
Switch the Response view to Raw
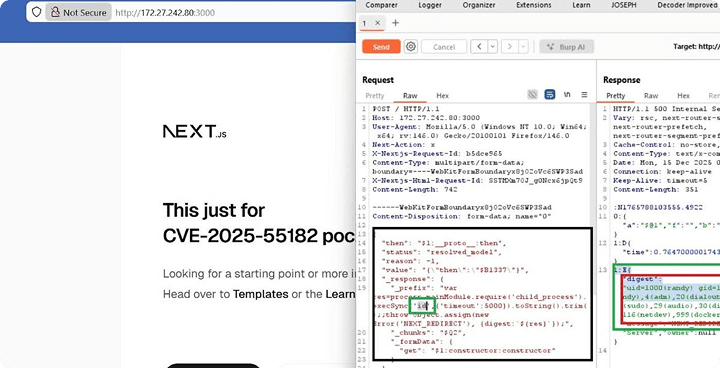pos(651,96)
